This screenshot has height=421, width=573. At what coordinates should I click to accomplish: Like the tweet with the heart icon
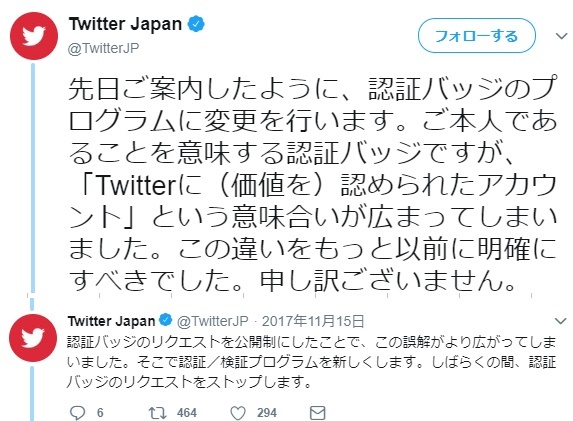(x=238, y=413)
